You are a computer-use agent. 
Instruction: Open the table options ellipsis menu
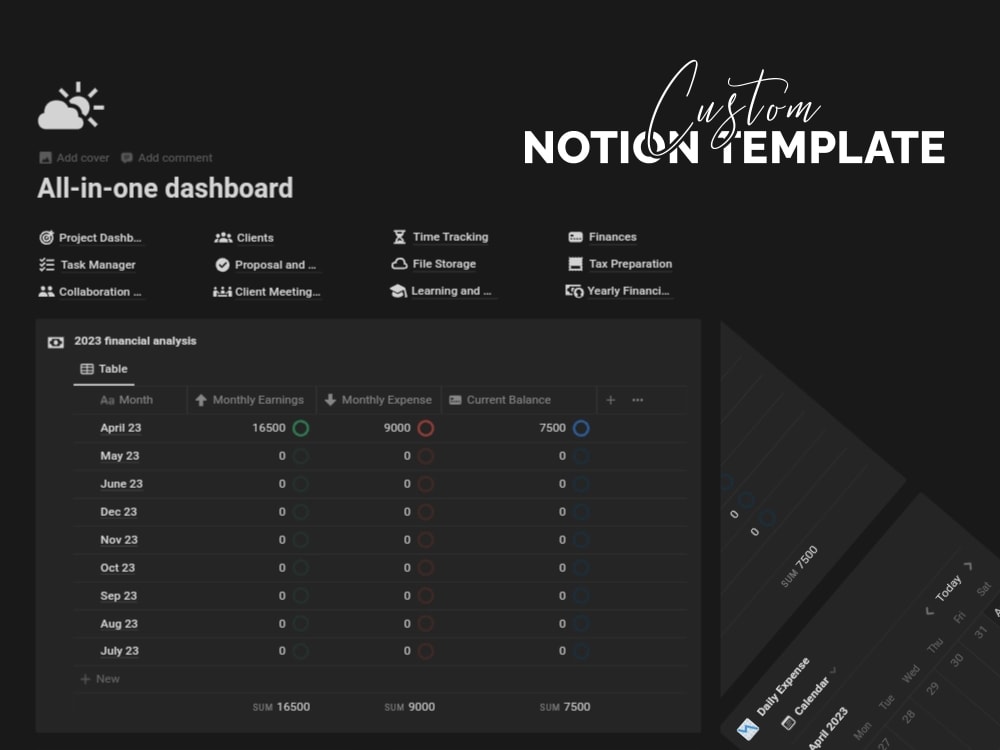pyautogui.click(x=637, y=399)
